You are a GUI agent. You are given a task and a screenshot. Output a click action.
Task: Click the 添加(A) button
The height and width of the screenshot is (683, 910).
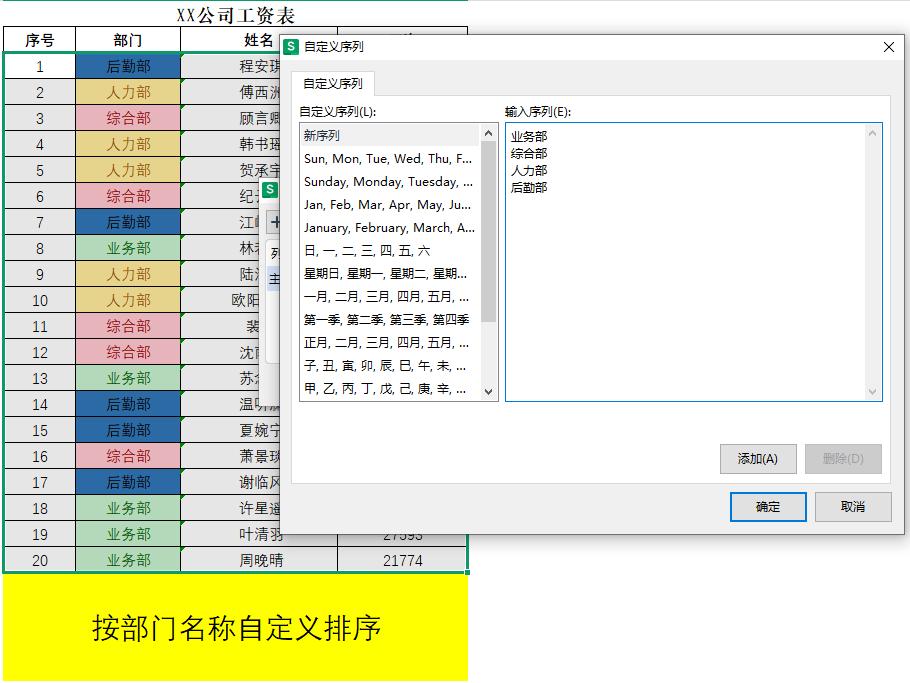pyautogui.click(x=758, y=459)
